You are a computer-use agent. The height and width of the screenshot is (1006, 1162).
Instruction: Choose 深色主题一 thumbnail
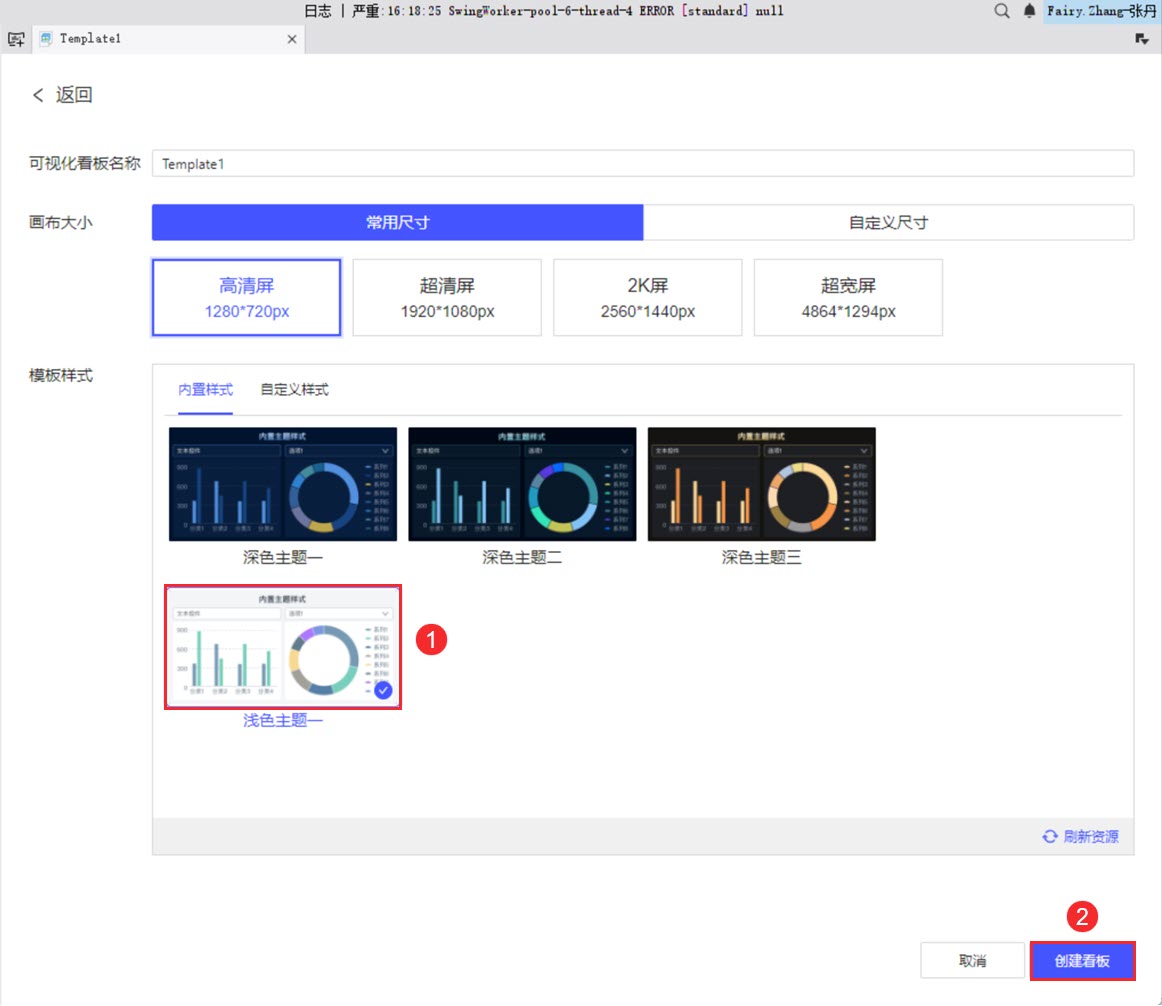(283, 484)
